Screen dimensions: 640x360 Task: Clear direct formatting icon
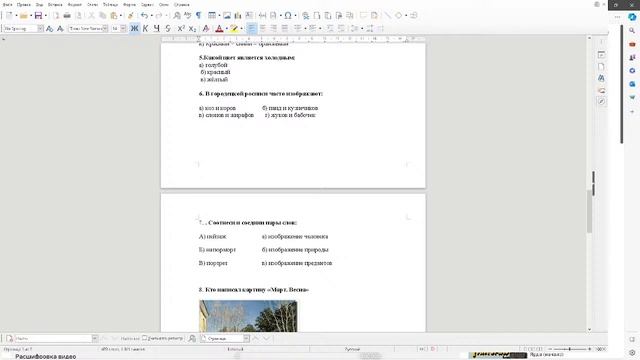(x=206, y=28)
